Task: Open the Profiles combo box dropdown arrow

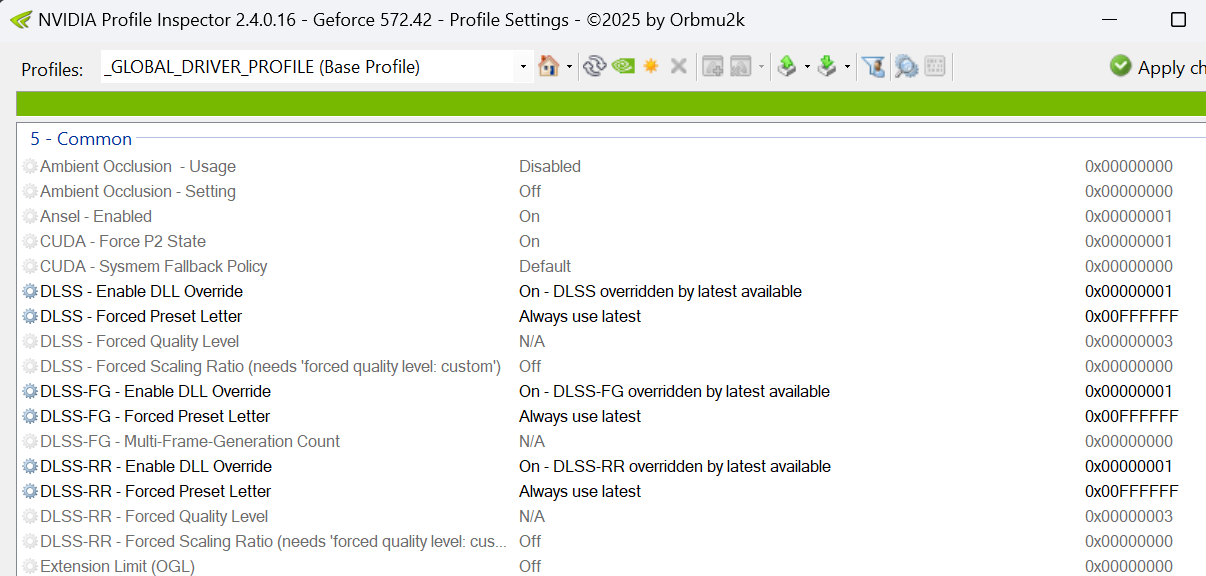Action: 523,67
